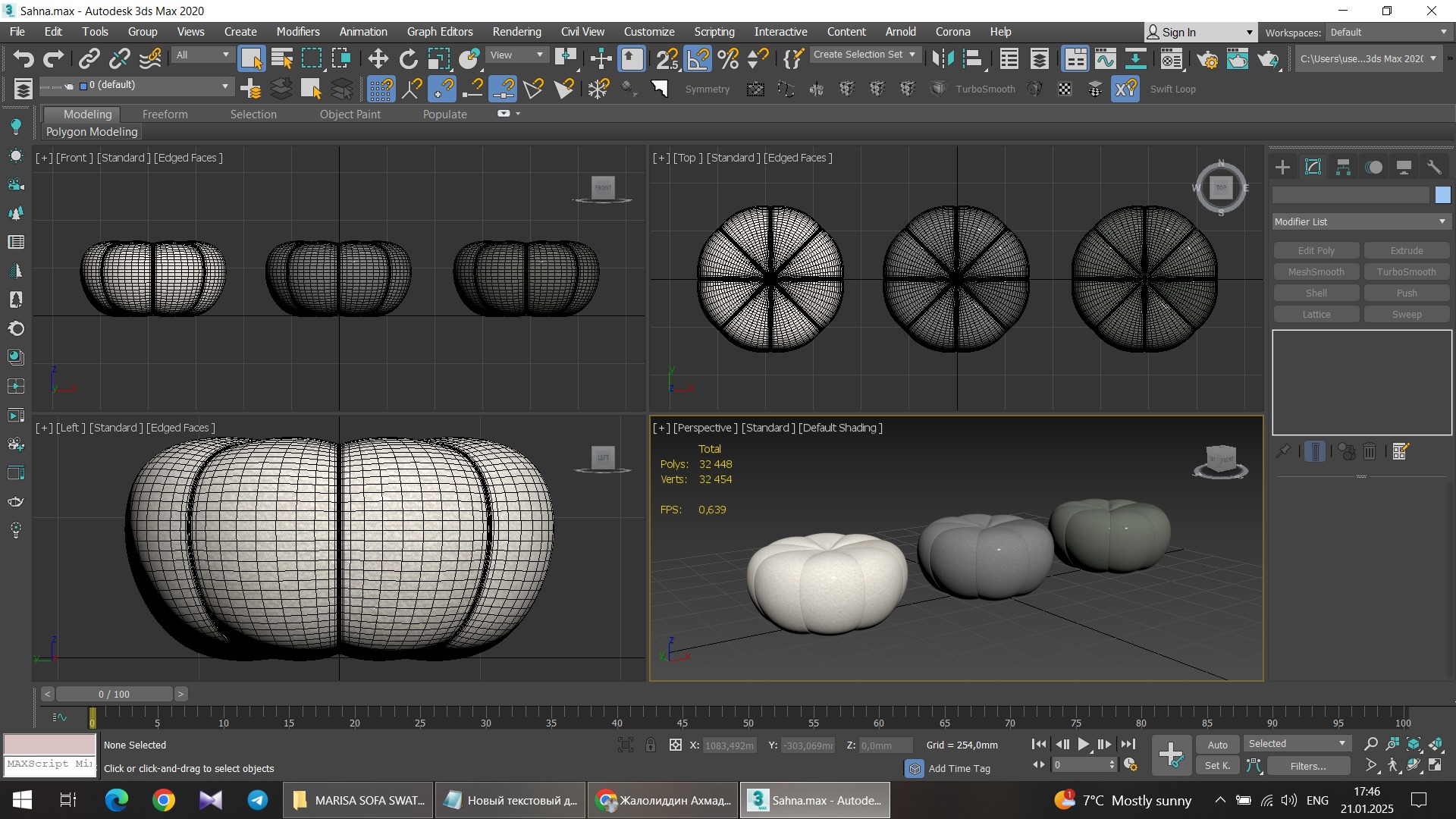Image resolution: width=1456 pixels, height=819 pixels.
Task: Click the Edit Poly modifier button
Action: [1316, 250]
